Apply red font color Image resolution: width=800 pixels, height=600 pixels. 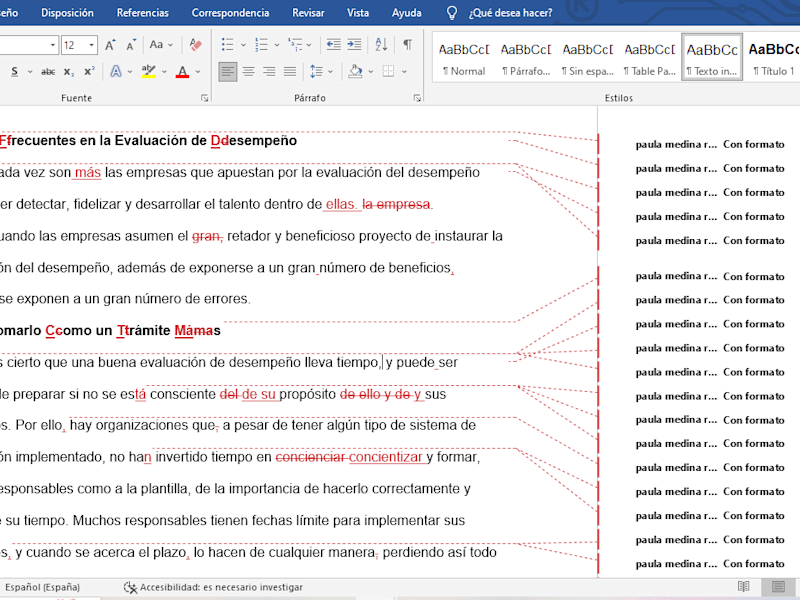coord(182,72)
